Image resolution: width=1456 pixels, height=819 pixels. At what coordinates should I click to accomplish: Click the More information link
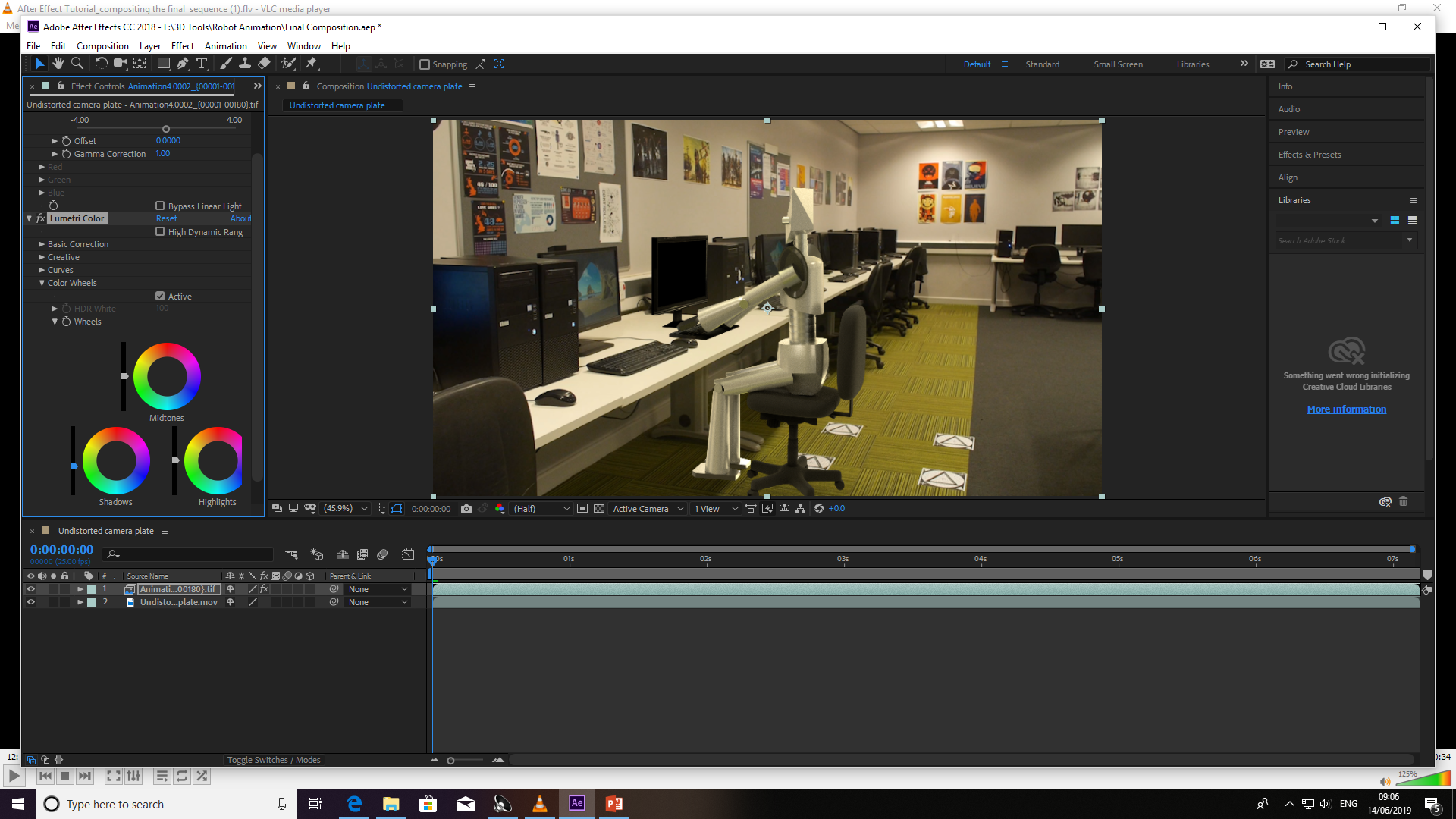pos(1347,409)
